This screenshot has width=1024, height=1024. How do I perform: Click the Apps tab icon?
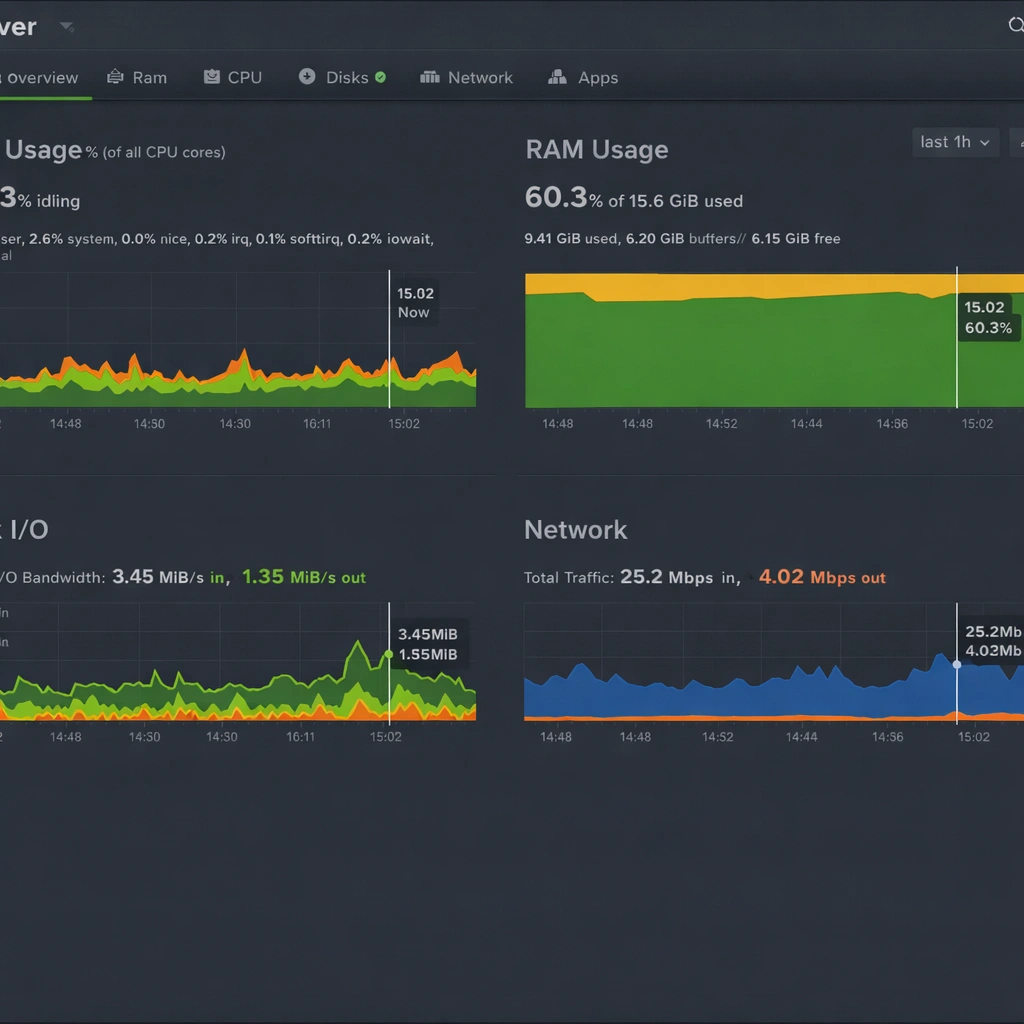[557, 77]
